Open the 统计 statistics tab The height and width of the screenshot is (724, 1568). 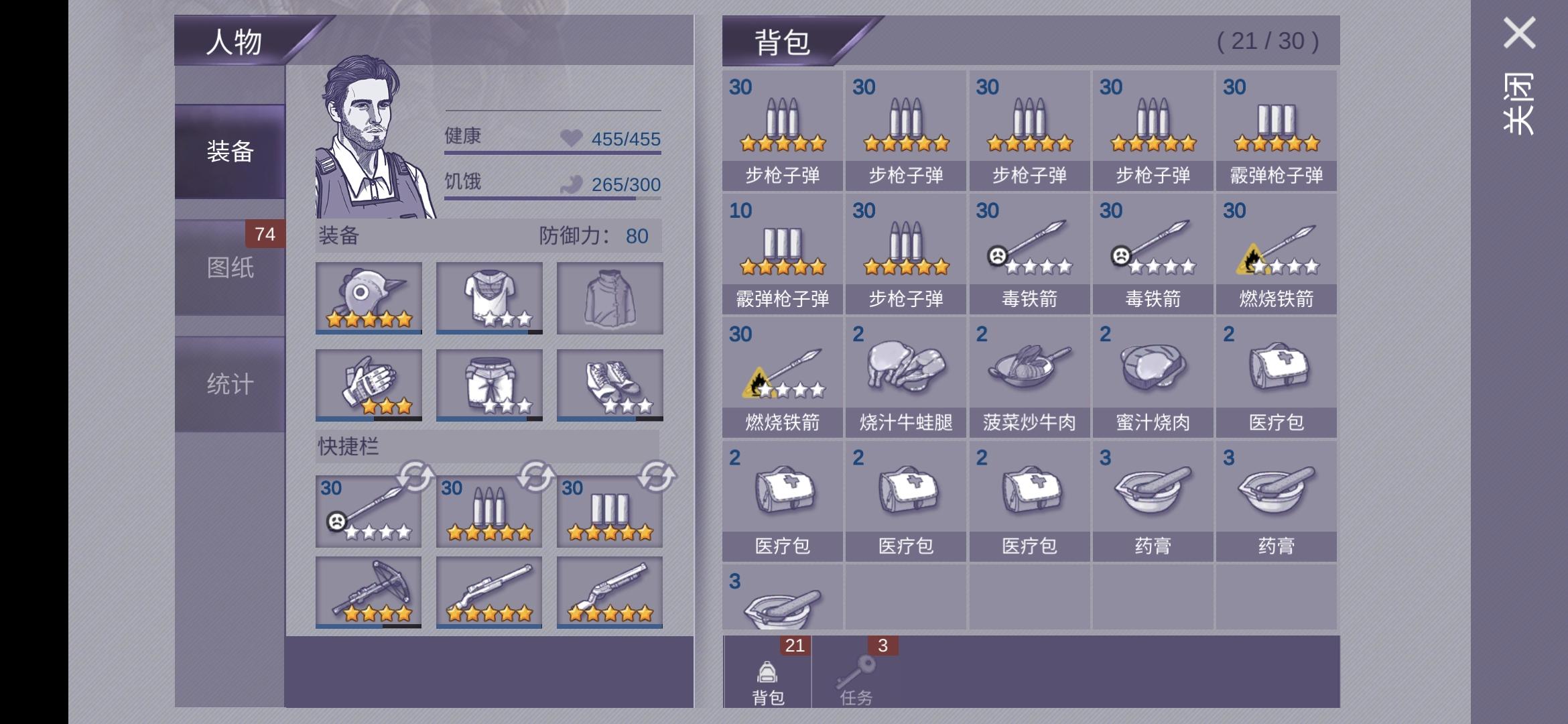click(230, 384)
